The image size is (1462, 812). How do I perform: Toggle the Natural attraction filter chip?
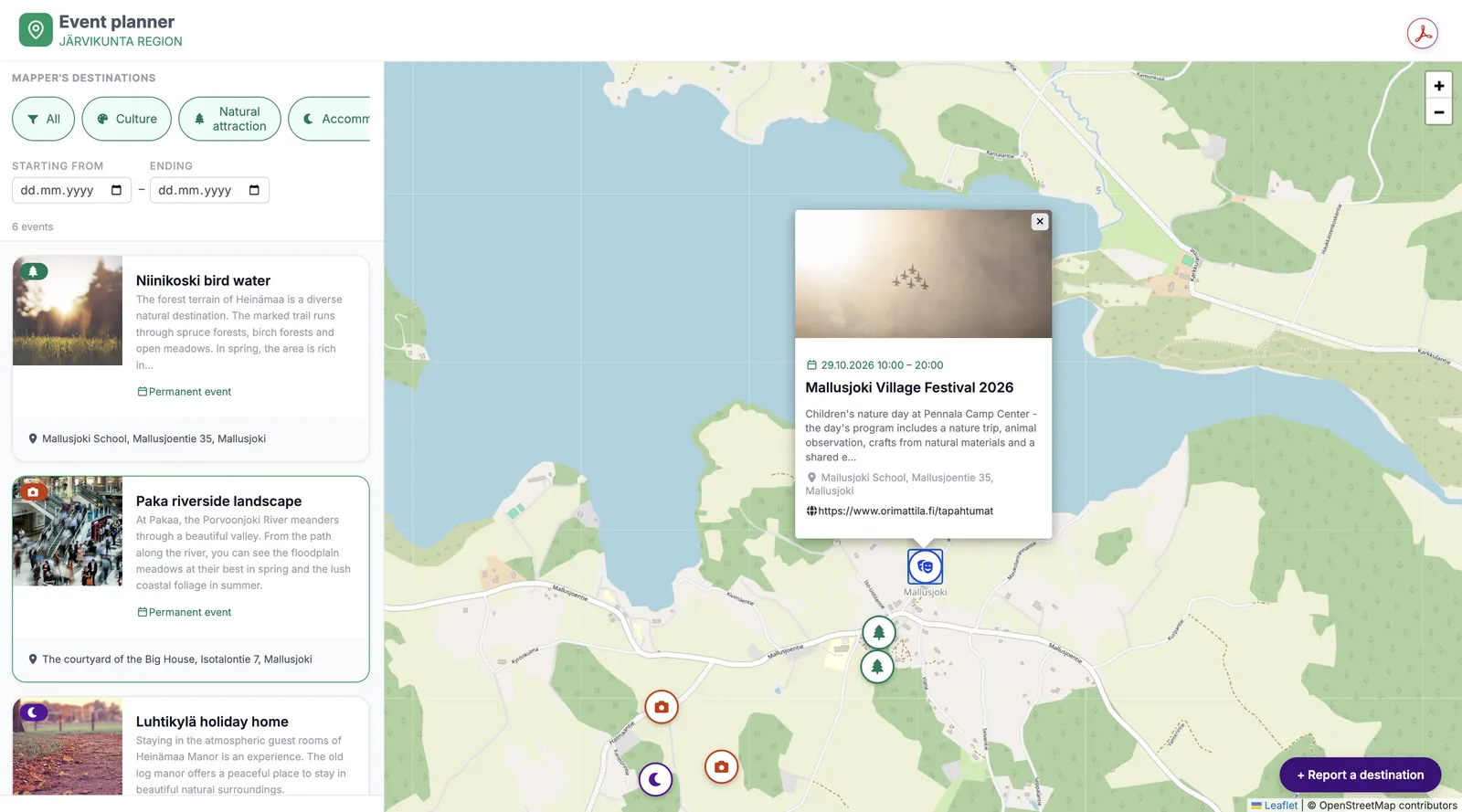point(229,119)
